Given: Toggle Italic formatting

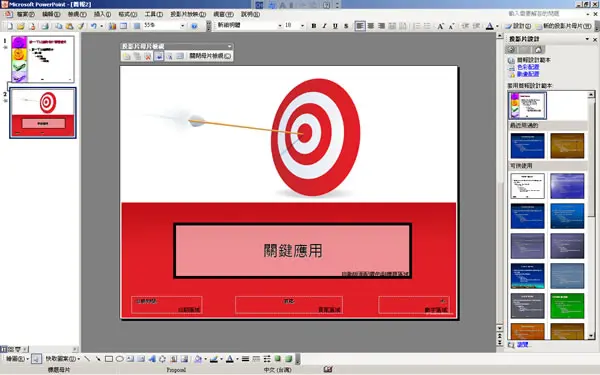Looking at the screenshot, I should point(324,26).
